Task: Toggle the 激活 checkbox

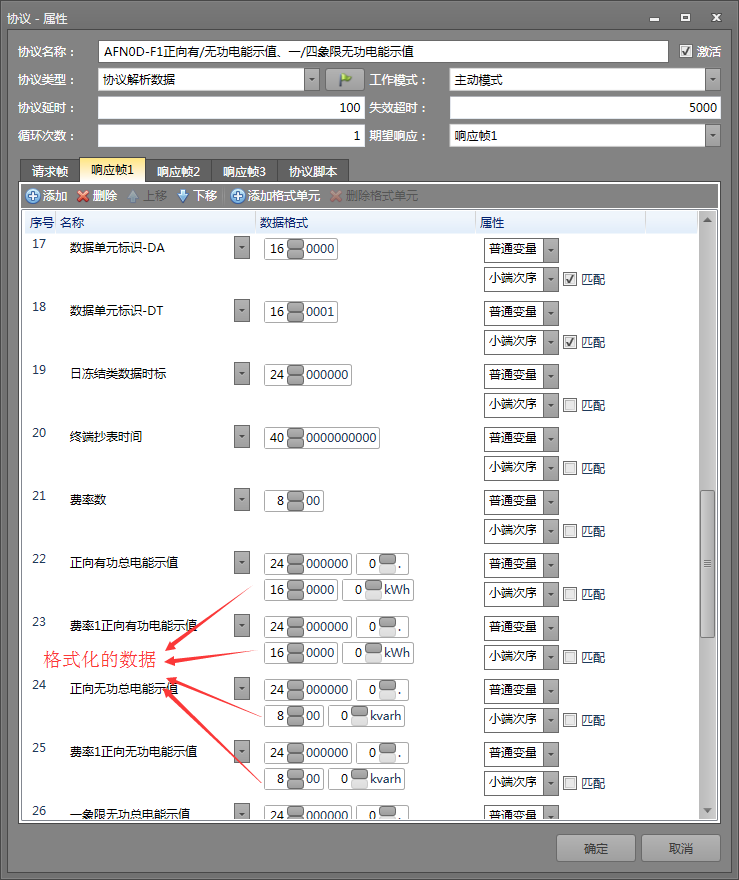Action: pos(686,51)
